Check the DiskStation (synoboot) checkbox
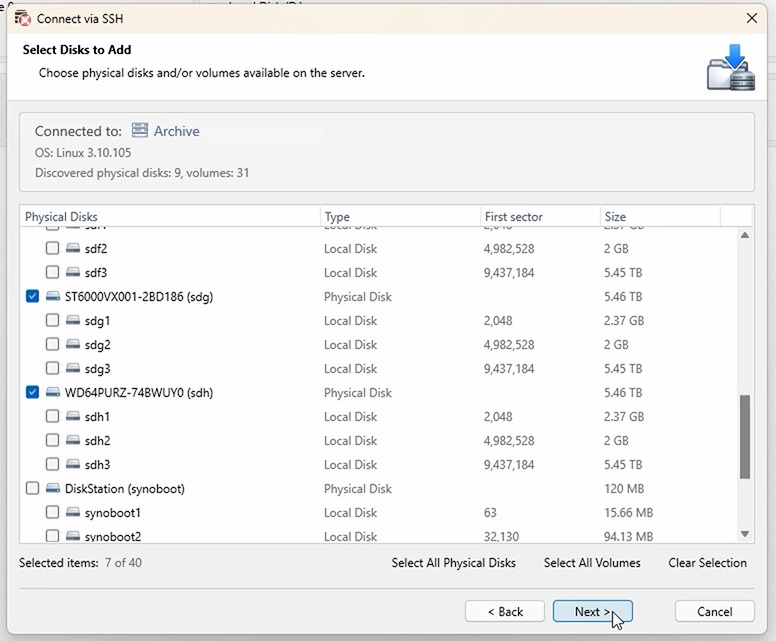 pyautogui.click(x=32, y=488)
